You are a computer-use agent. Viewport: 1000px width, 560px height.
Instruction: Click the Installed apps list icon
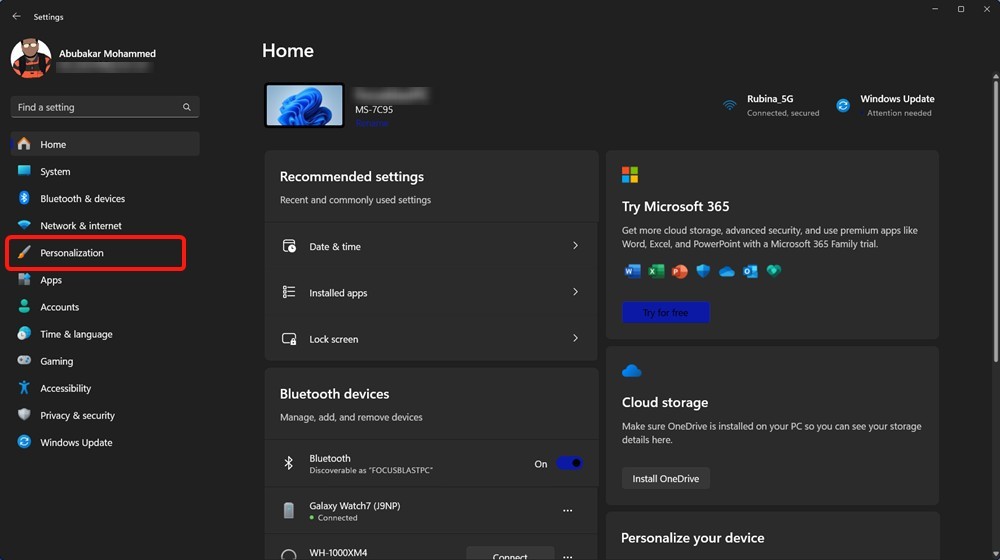tap(289, 292)
